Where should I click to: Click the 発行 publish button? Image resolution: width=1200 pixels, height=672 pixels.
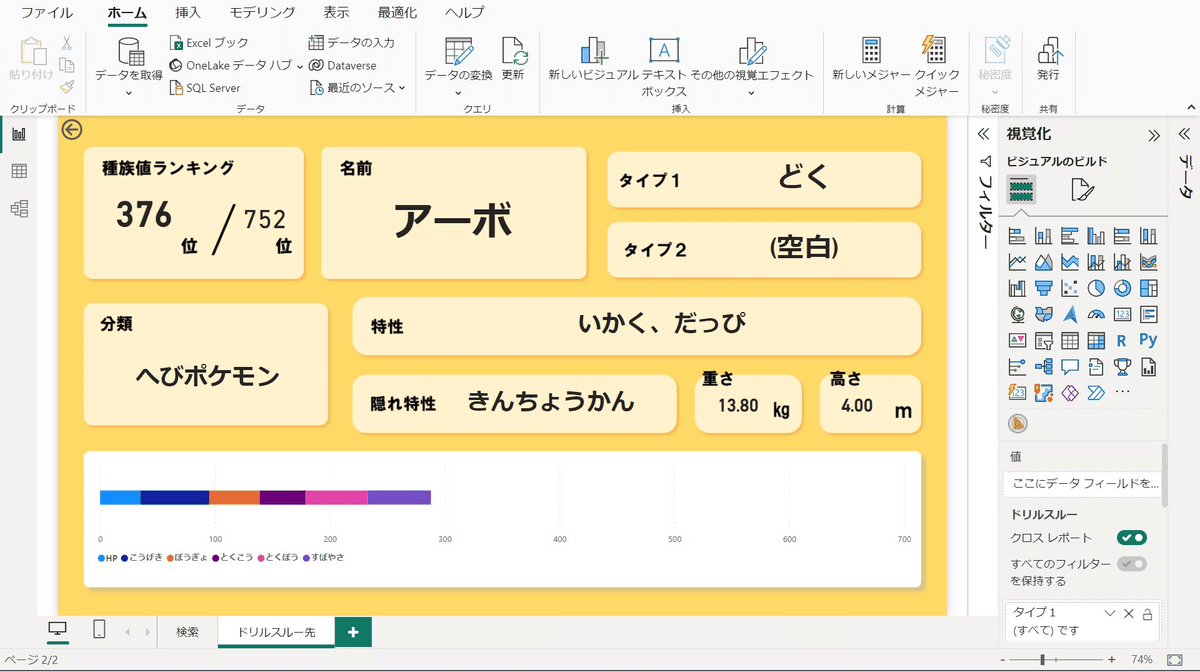[x=1048, y=58]
